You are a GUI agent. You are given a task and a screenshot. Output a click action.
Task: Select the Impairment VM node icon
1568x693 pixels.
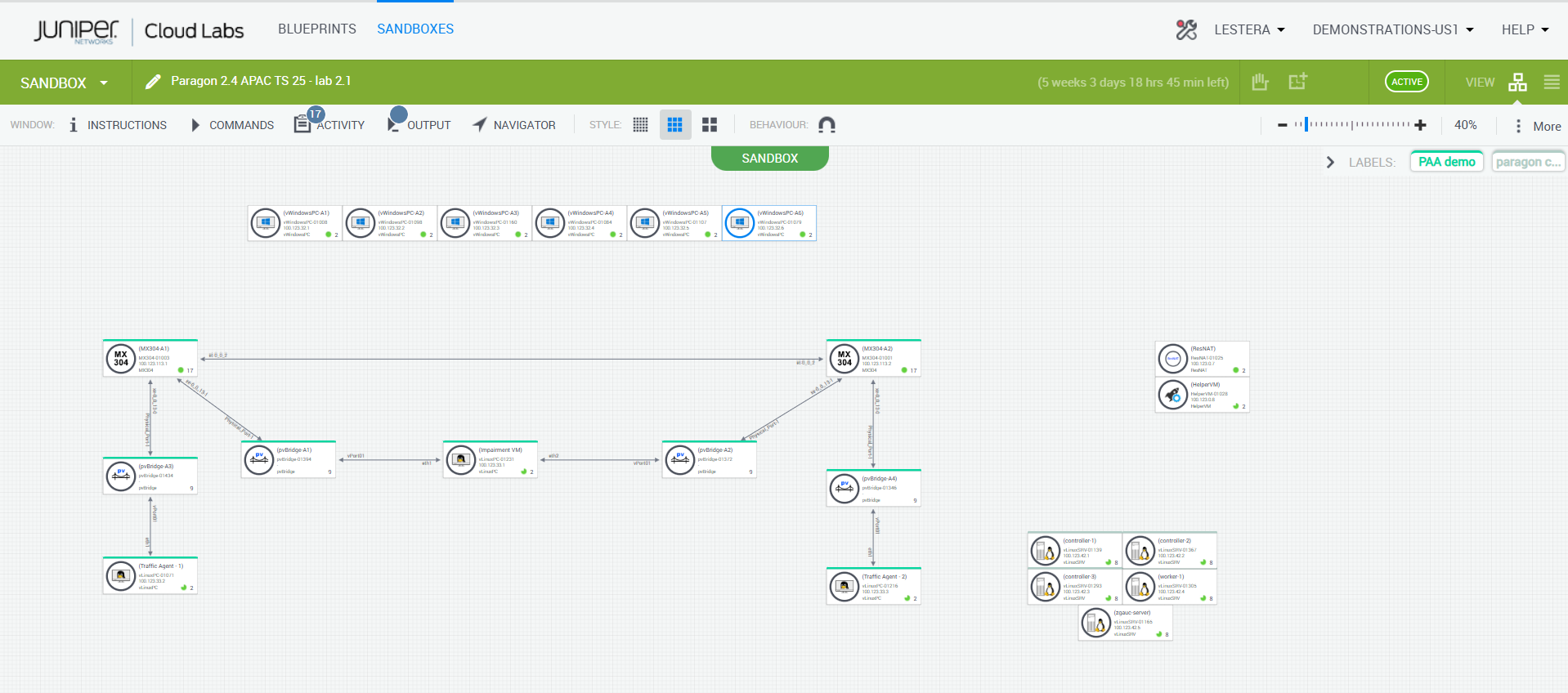coord(461,460)
